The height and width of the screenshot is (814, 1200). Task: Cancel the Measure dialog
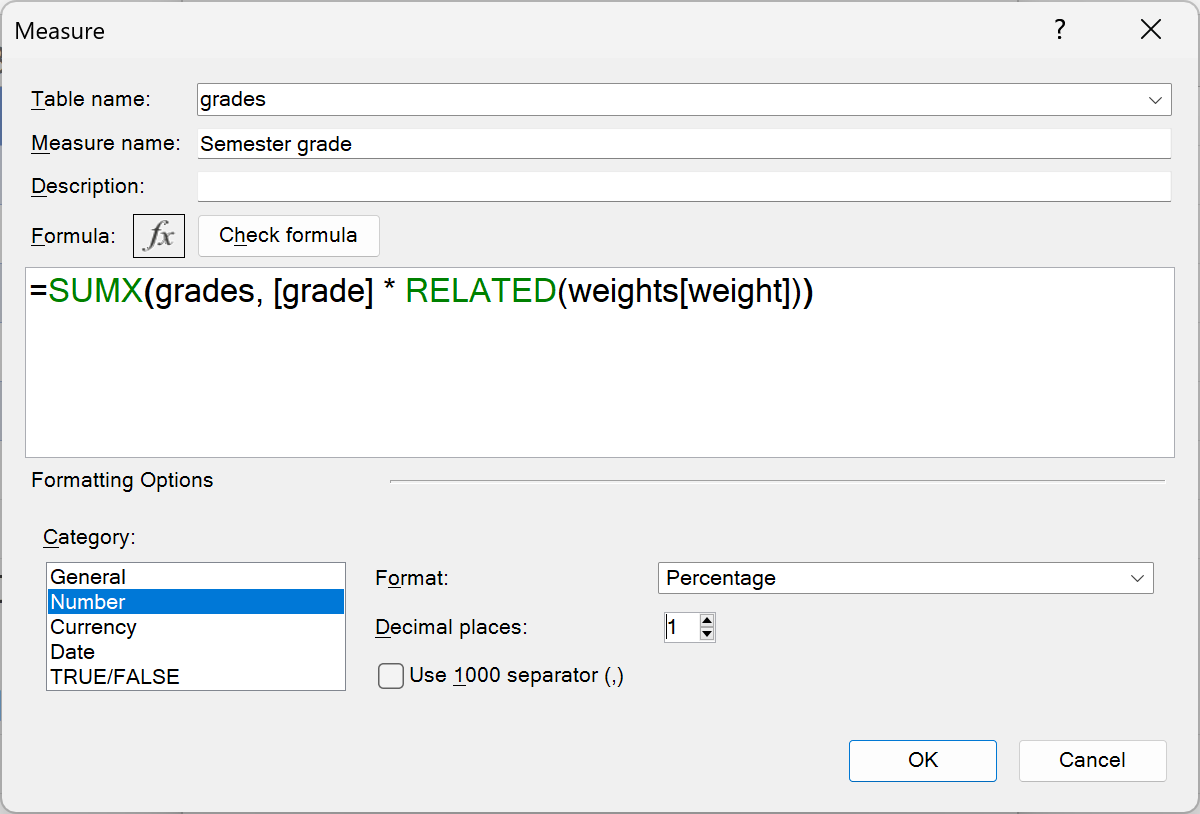click(x=1092, y=760)
